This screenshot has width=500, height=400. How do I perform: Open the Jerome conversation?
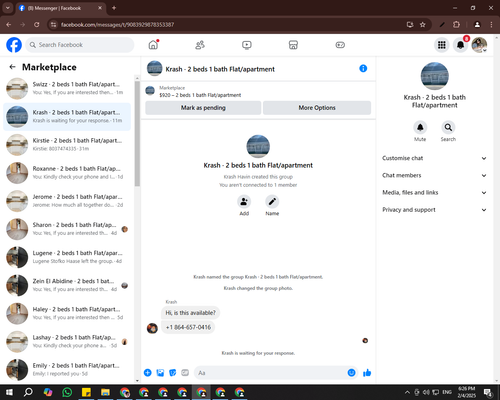coord(67,201)
